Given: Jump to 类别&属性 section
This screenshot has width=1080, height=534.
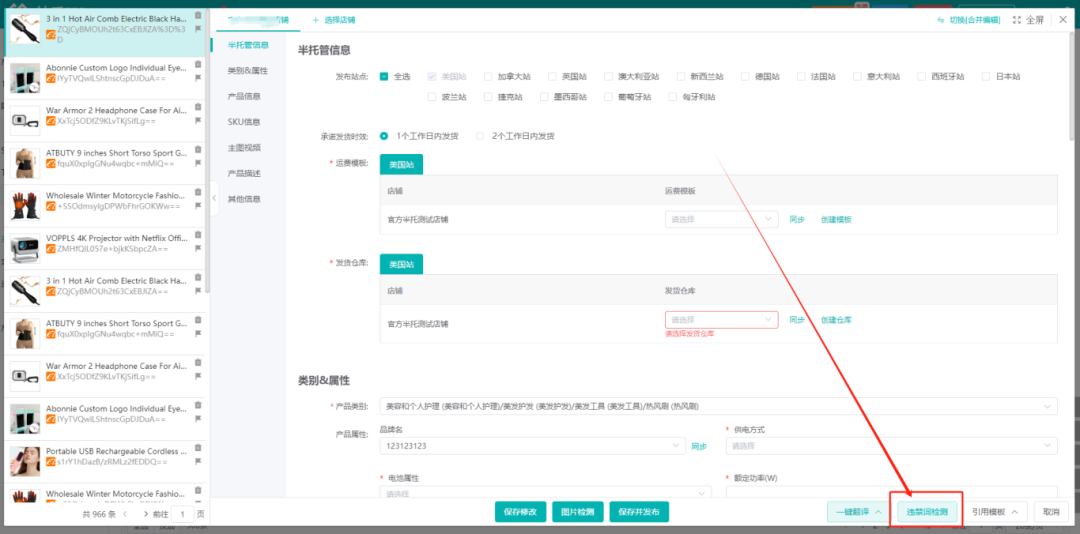Looking at the screenshot, I should point(247,71).
